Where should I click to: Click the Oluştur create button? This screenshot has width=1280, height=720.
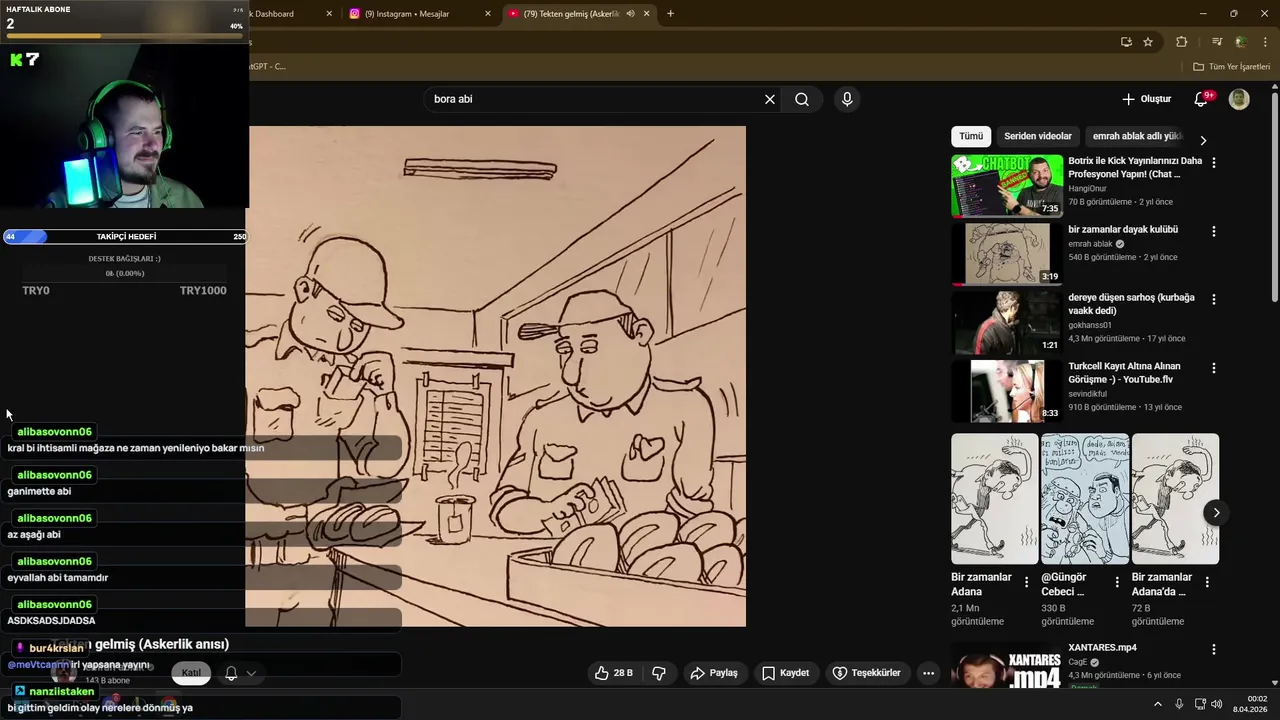tap(1147, 99)
